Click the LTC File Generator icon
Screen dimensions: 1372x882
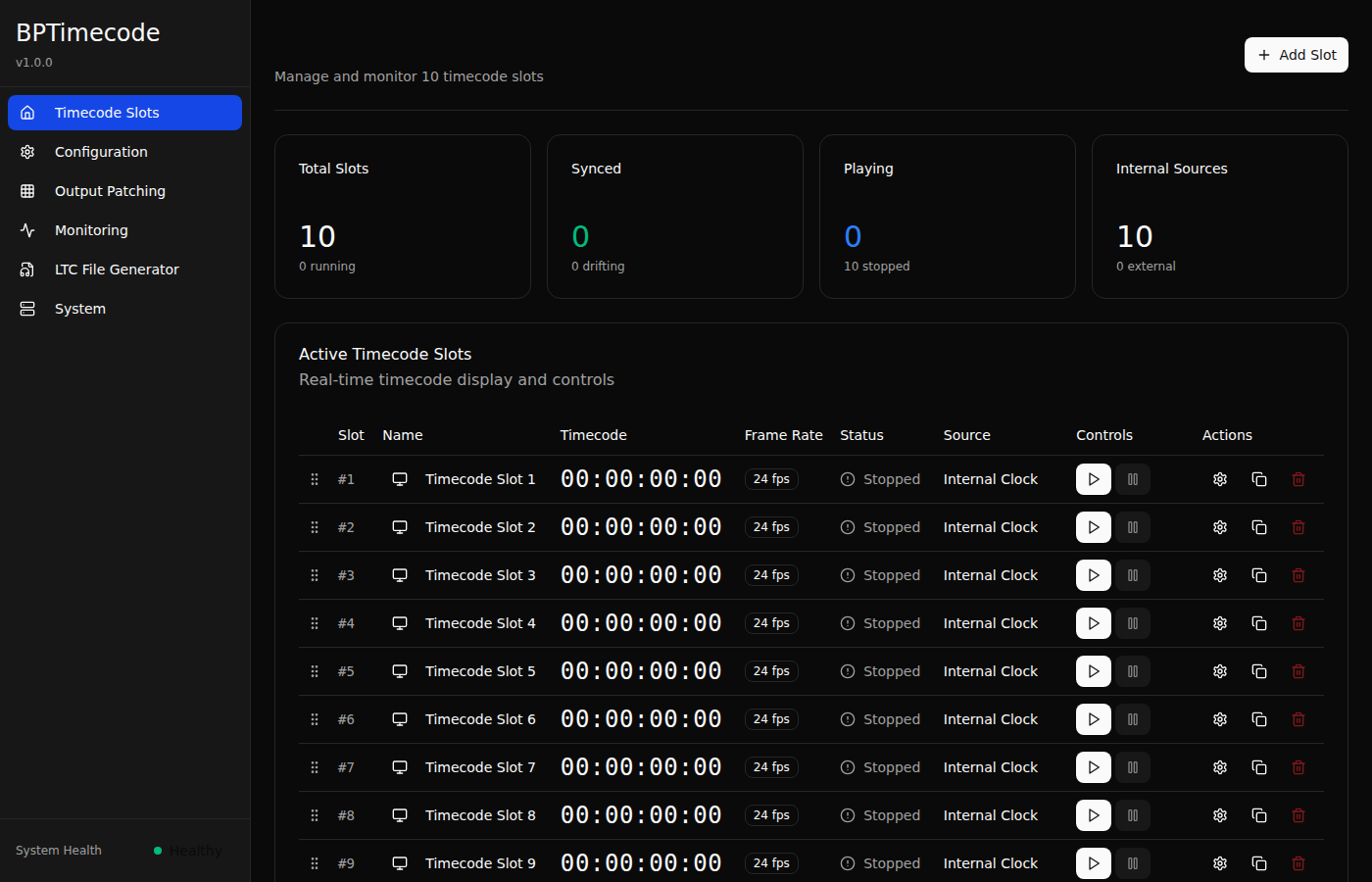(26, 269)
